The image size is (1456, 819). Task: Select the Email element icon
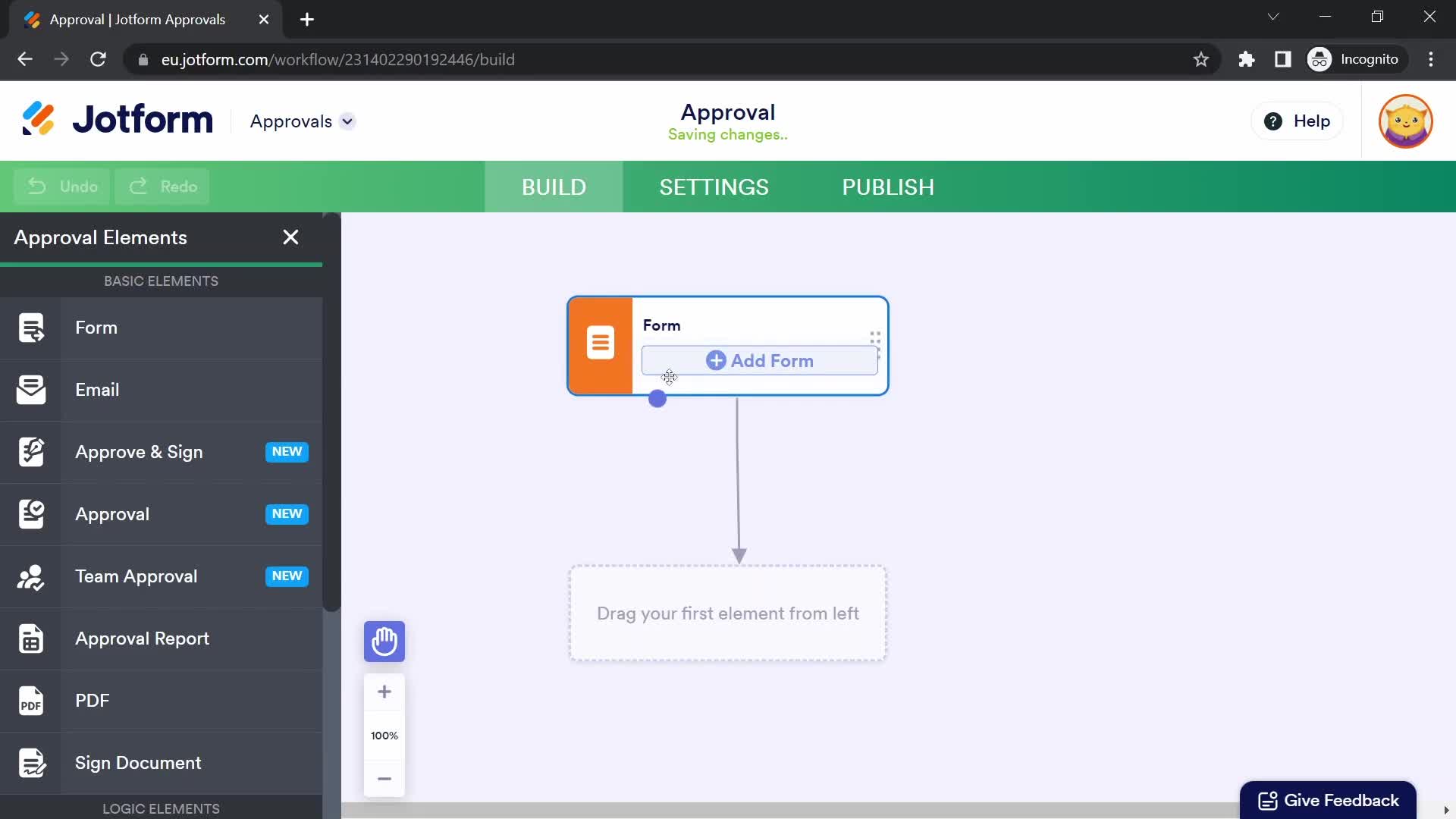[x=31, y=389]
